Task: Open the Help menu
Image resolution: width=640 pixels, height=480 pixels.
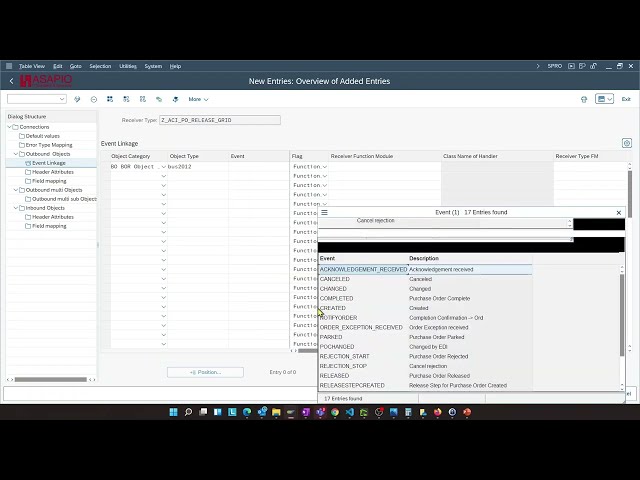Action: (175, 66)
